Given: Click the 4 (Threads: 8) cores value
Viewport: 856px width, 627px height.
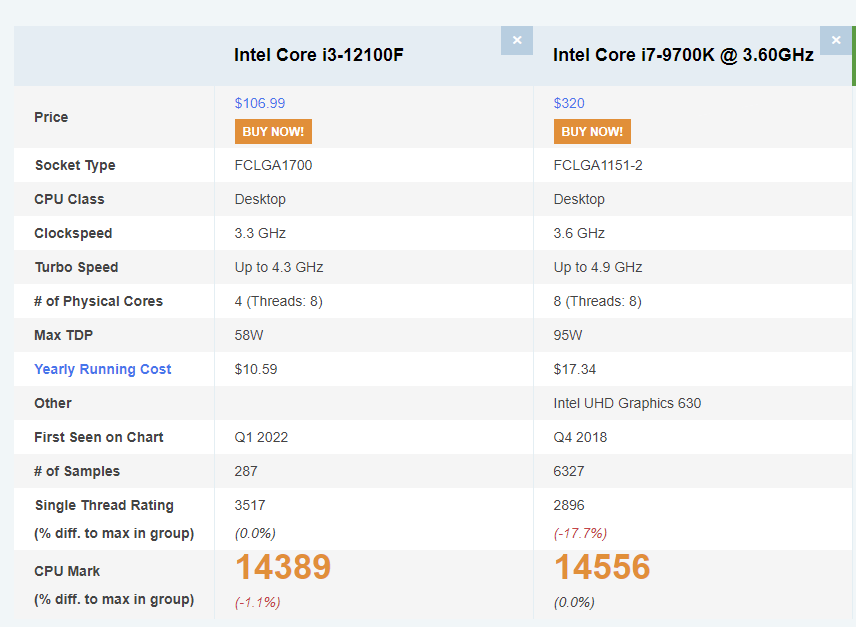Looking at the screenshot, I should click(278, 301).
